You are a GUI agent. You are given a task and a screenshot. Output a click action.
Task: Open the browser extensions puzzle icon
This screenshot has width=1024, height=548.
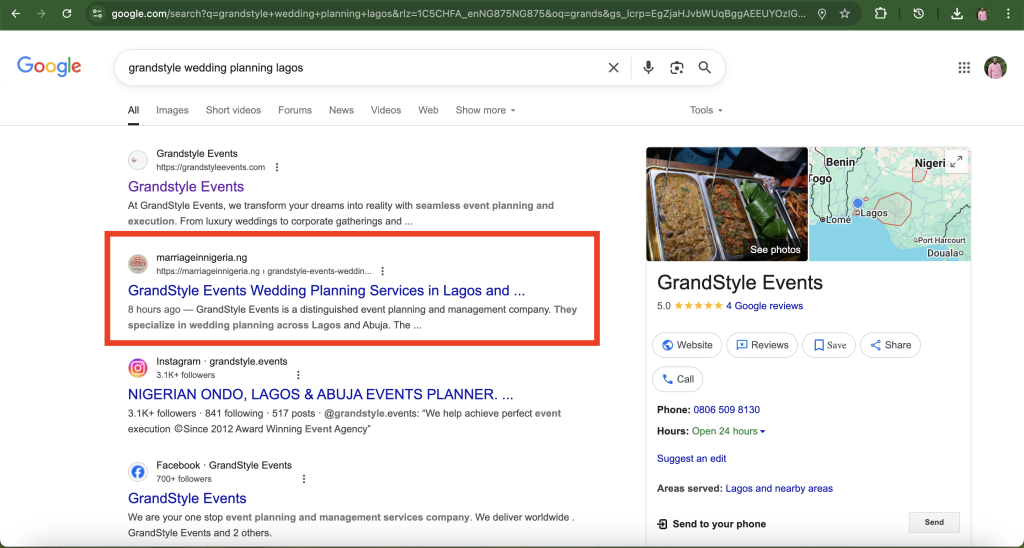coord(880,14)
